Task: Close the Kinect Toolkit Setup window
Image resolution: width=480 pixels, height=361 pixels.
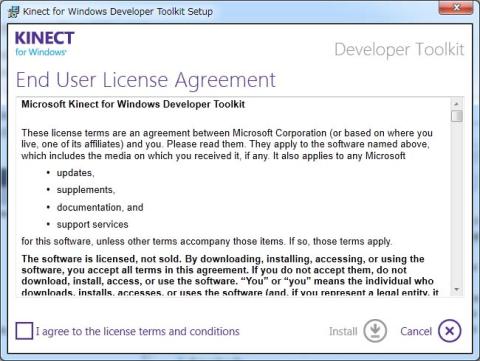Action: [x=456, y=7]
